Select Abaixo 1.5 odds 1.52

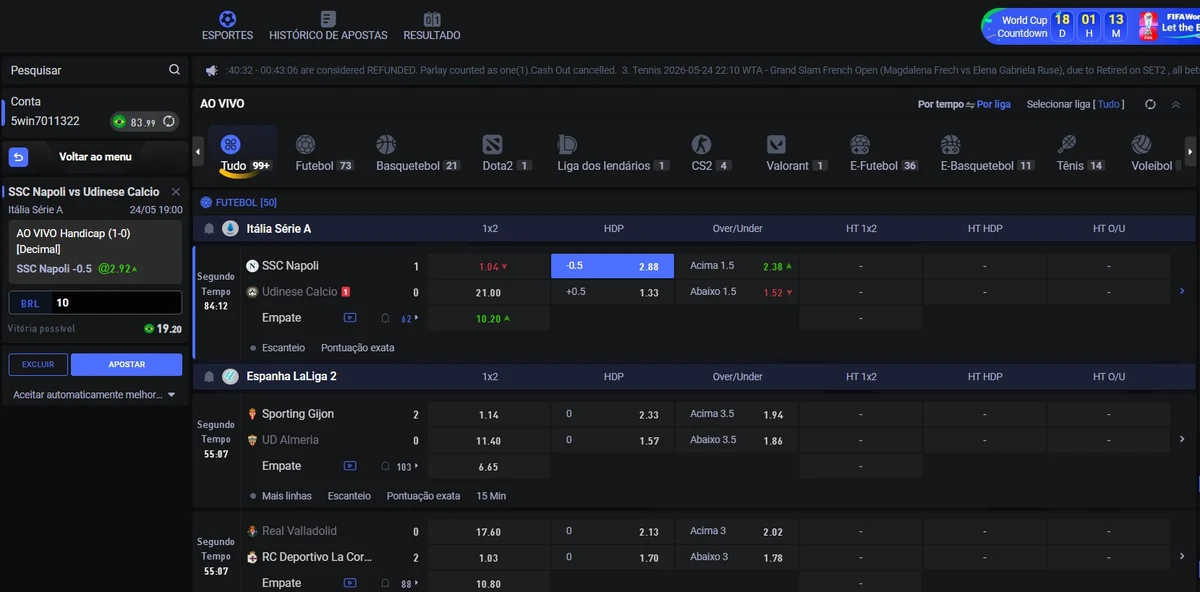coord(737,292)
